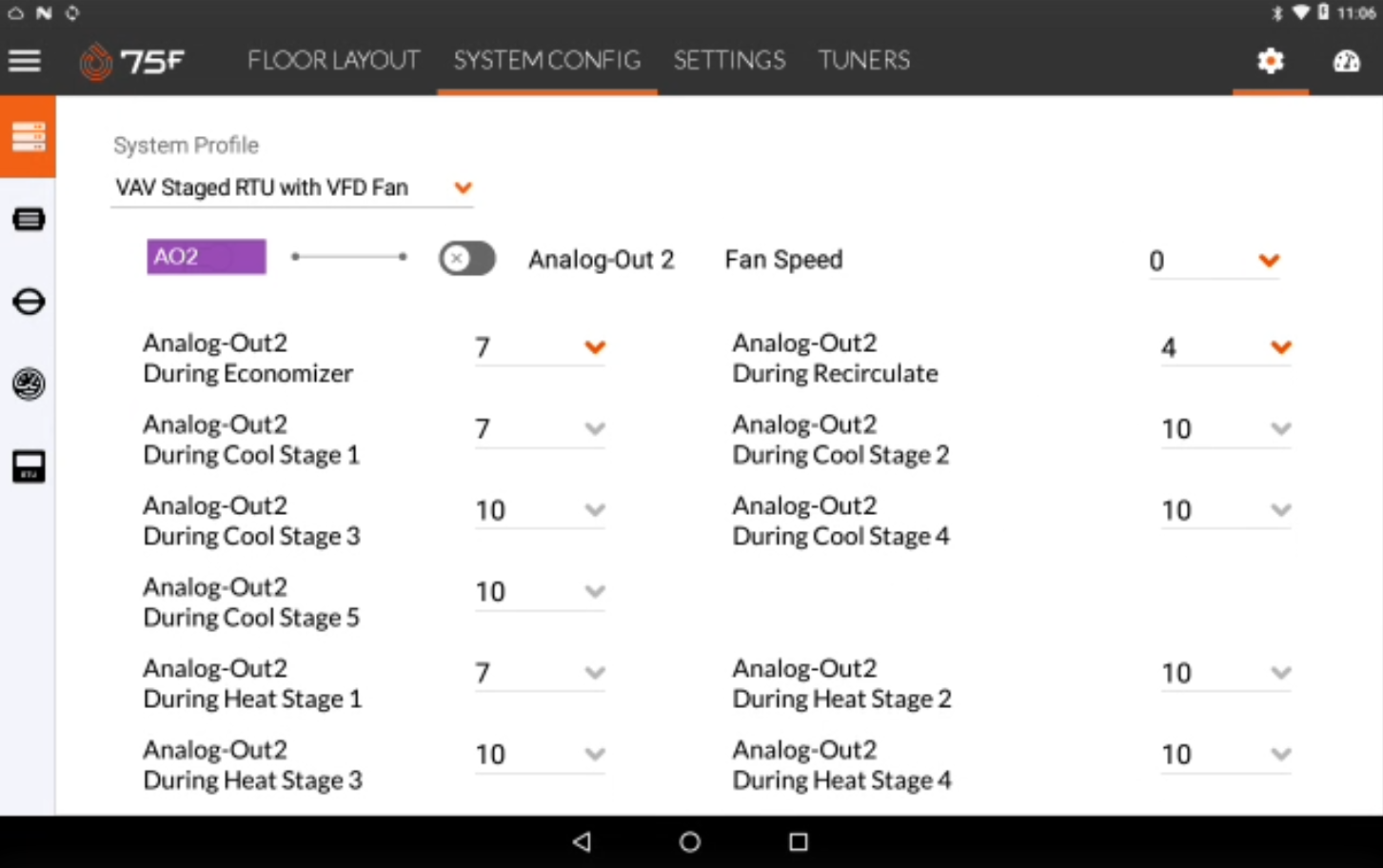Image resolution: width=1383 pixels, height=868 pixels.
Task: Open the hamburger navigation menu
Action: pyautogui.click(x=25, y=61)
